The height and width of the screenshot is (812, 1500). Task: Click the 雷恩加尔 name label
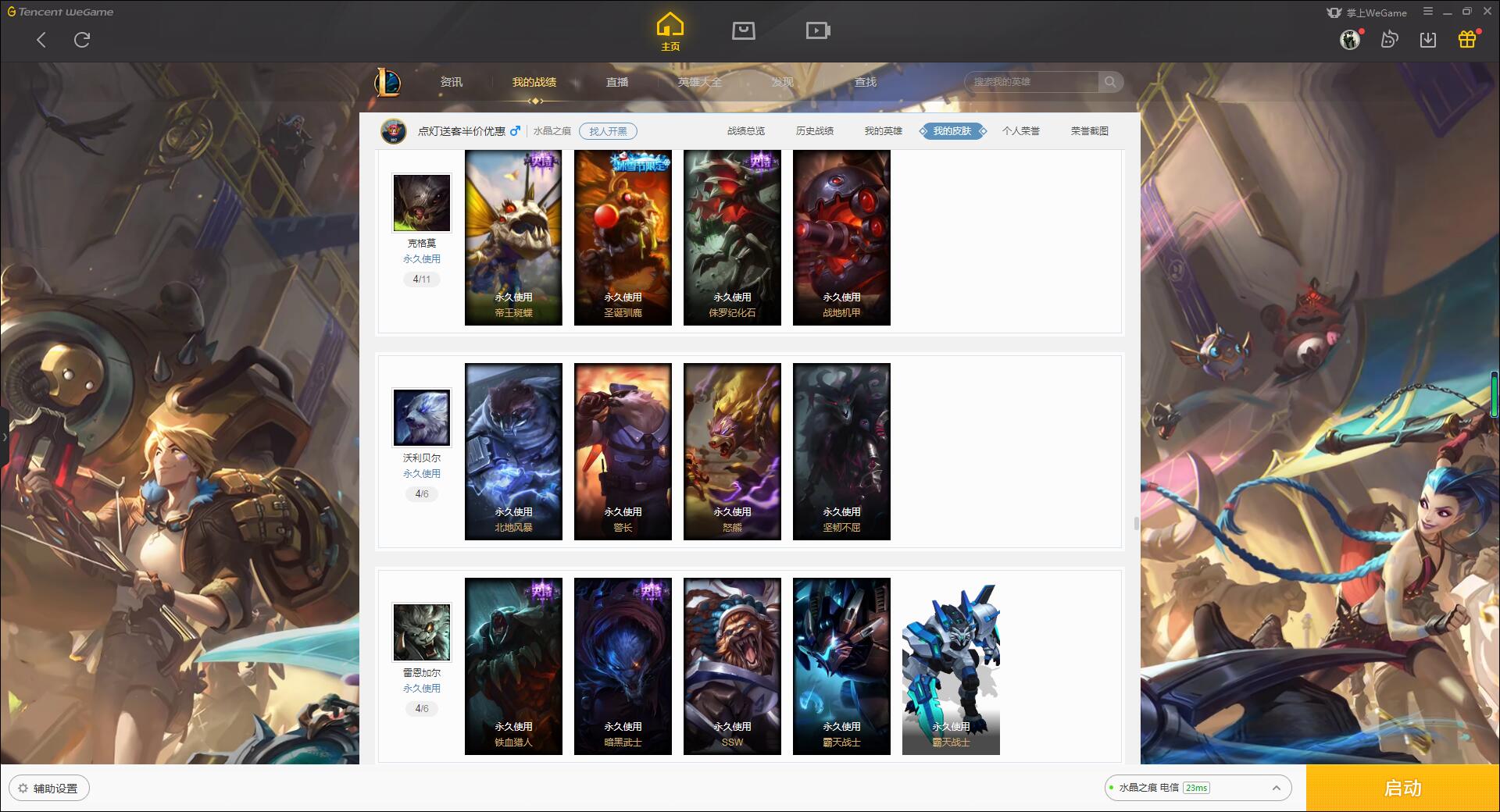(x=422, y=673)
